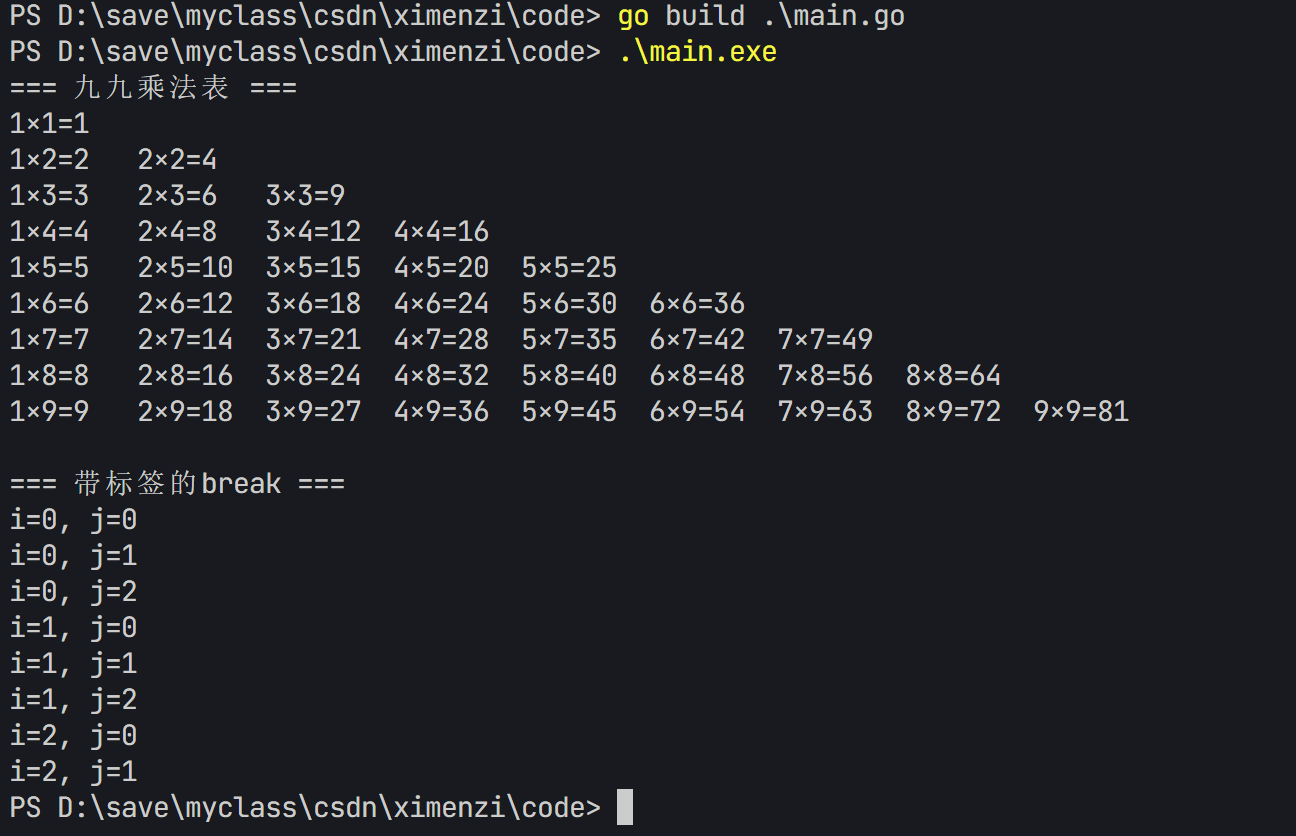Click the '2×2=4' output entry
This screenshot has width=1296, height=836.
[x=177, y=160]
